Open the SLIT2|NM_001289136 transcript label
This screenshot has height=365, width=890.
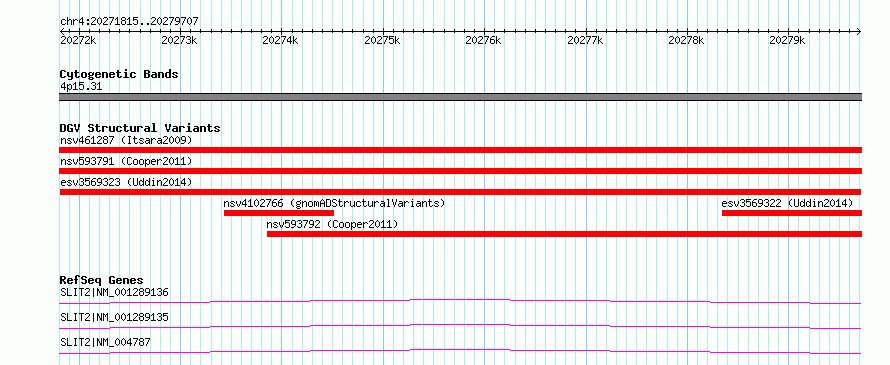114,293
